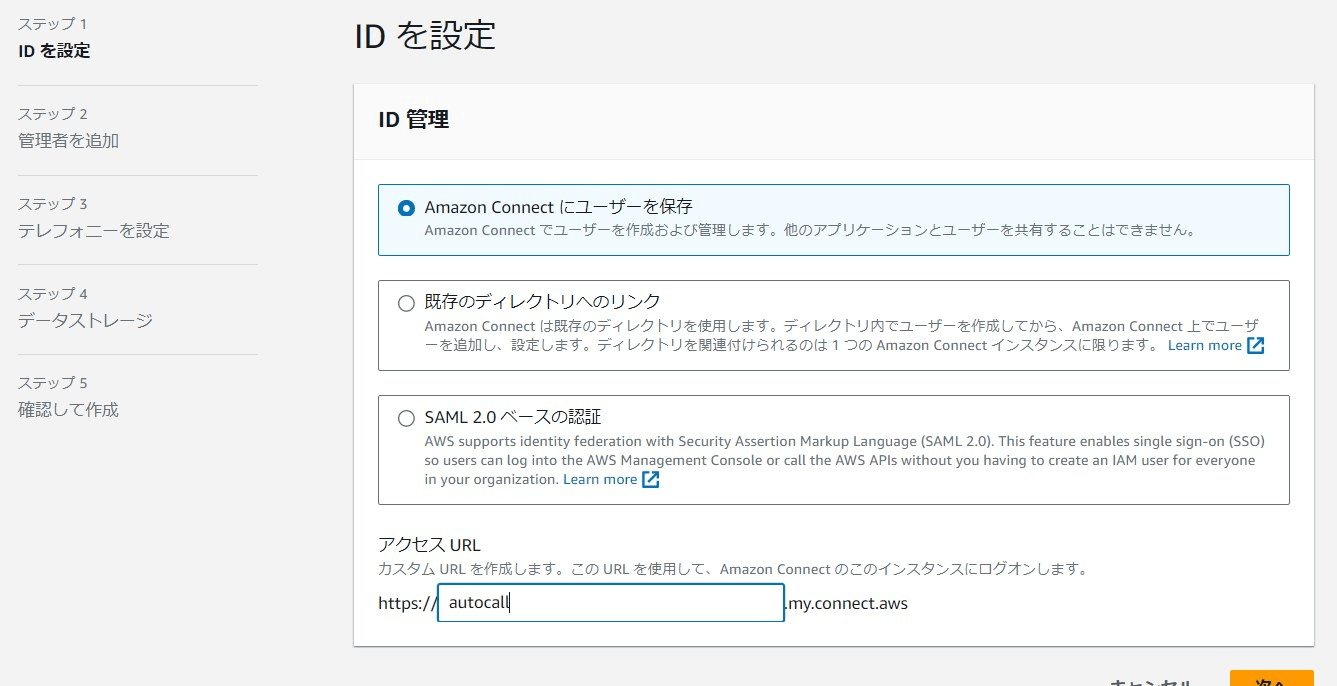Go to step 2 '管理者を追加'
This screenshot has height=686, width=1337.
click(x=68, y=141)
